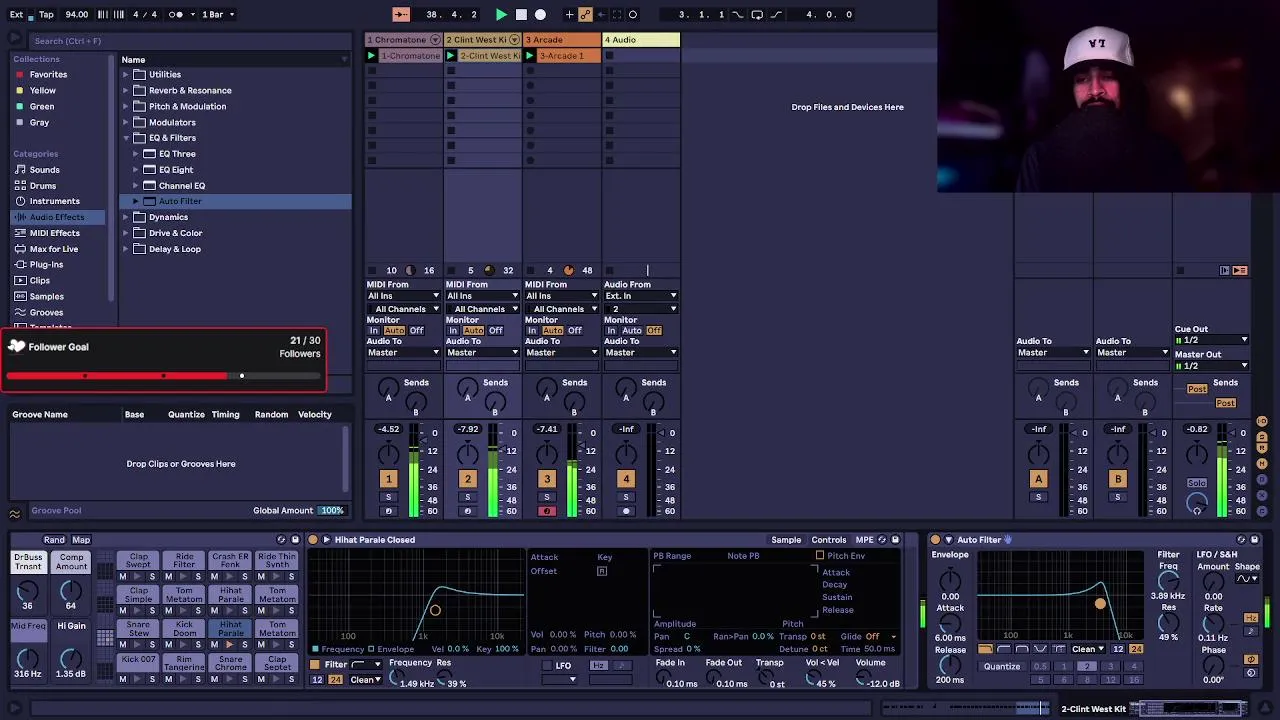Click the Session Record circle button

point(633,14)
